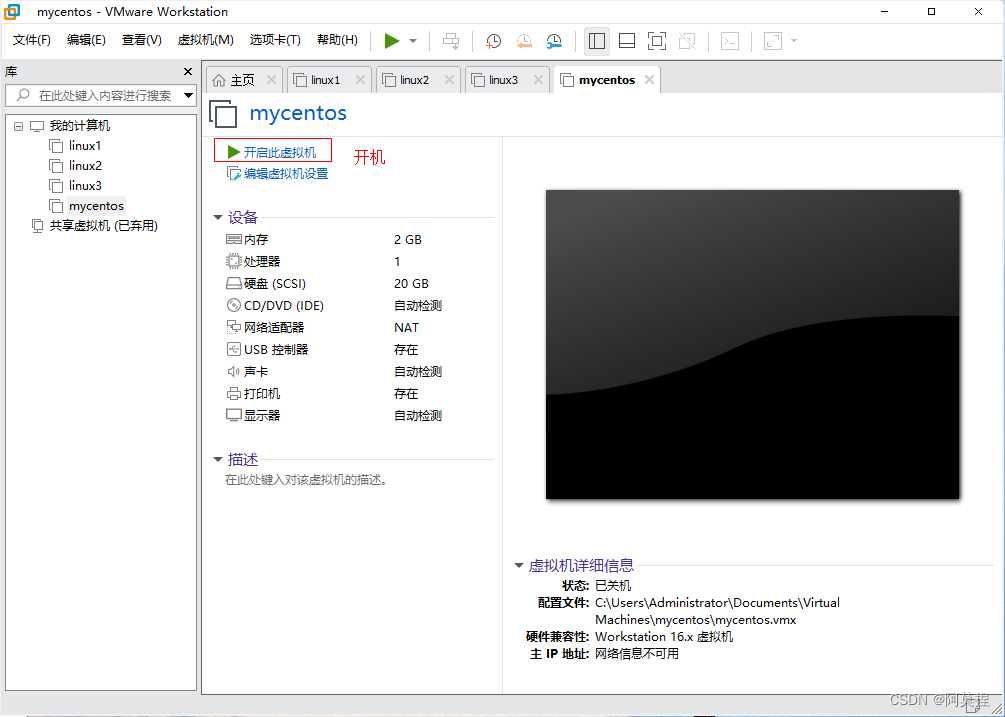Image resolution: width=1005 pixels, height=717 pixels.
Task: Open the 帮助(H) menu
Action: tap(337, 40)
